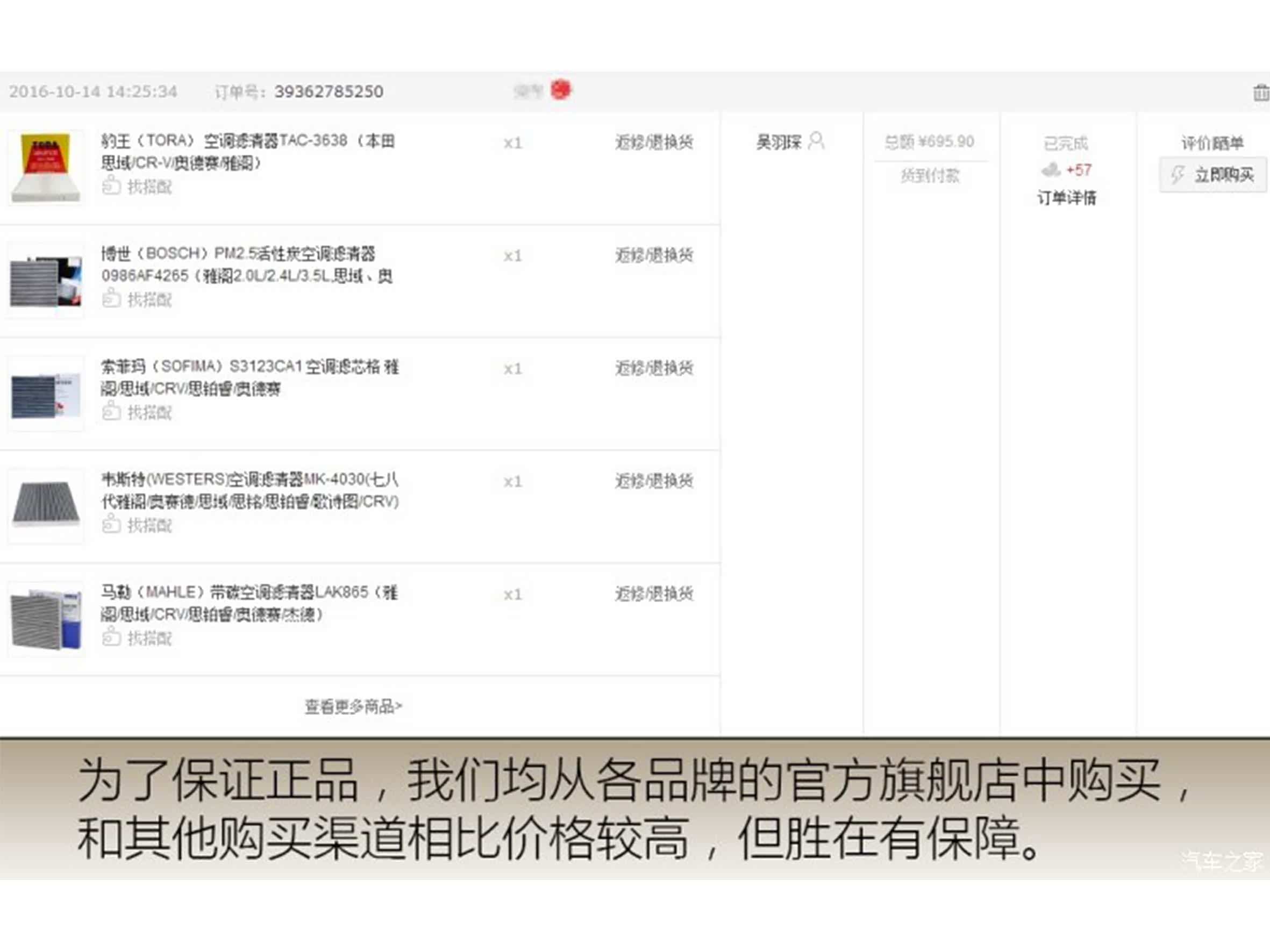
Task: Open the SOFIMA S3123CA1 product thumbnail
Action: (x=46, y=393)
